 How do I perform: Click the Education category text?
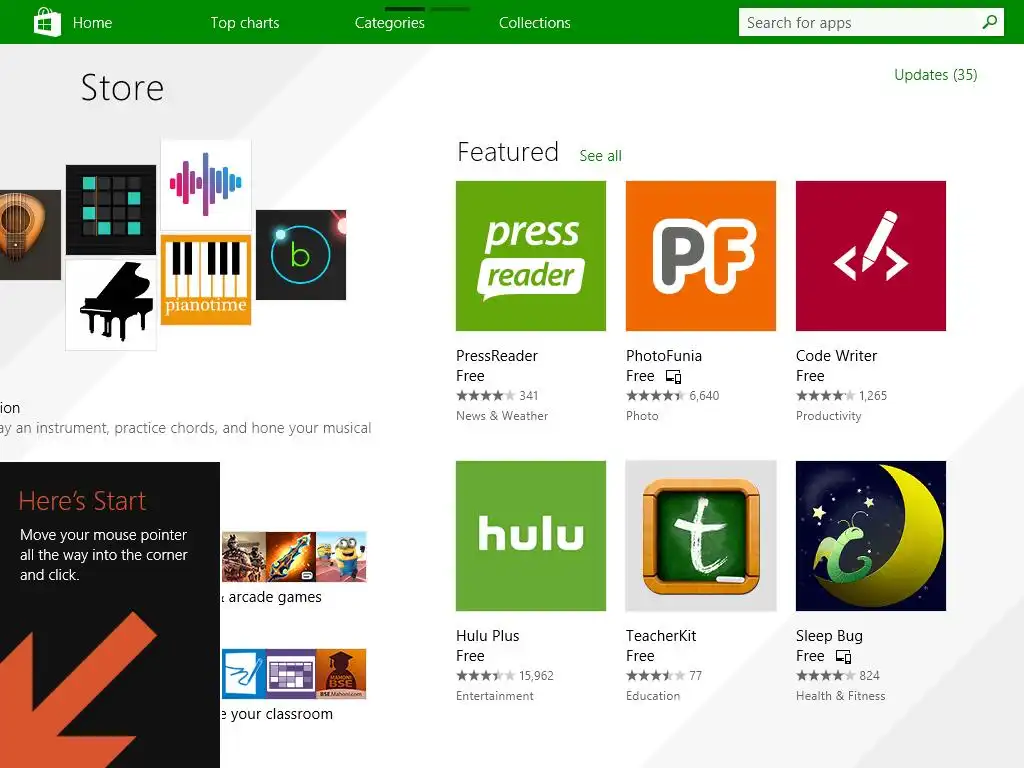pos(653,696)
